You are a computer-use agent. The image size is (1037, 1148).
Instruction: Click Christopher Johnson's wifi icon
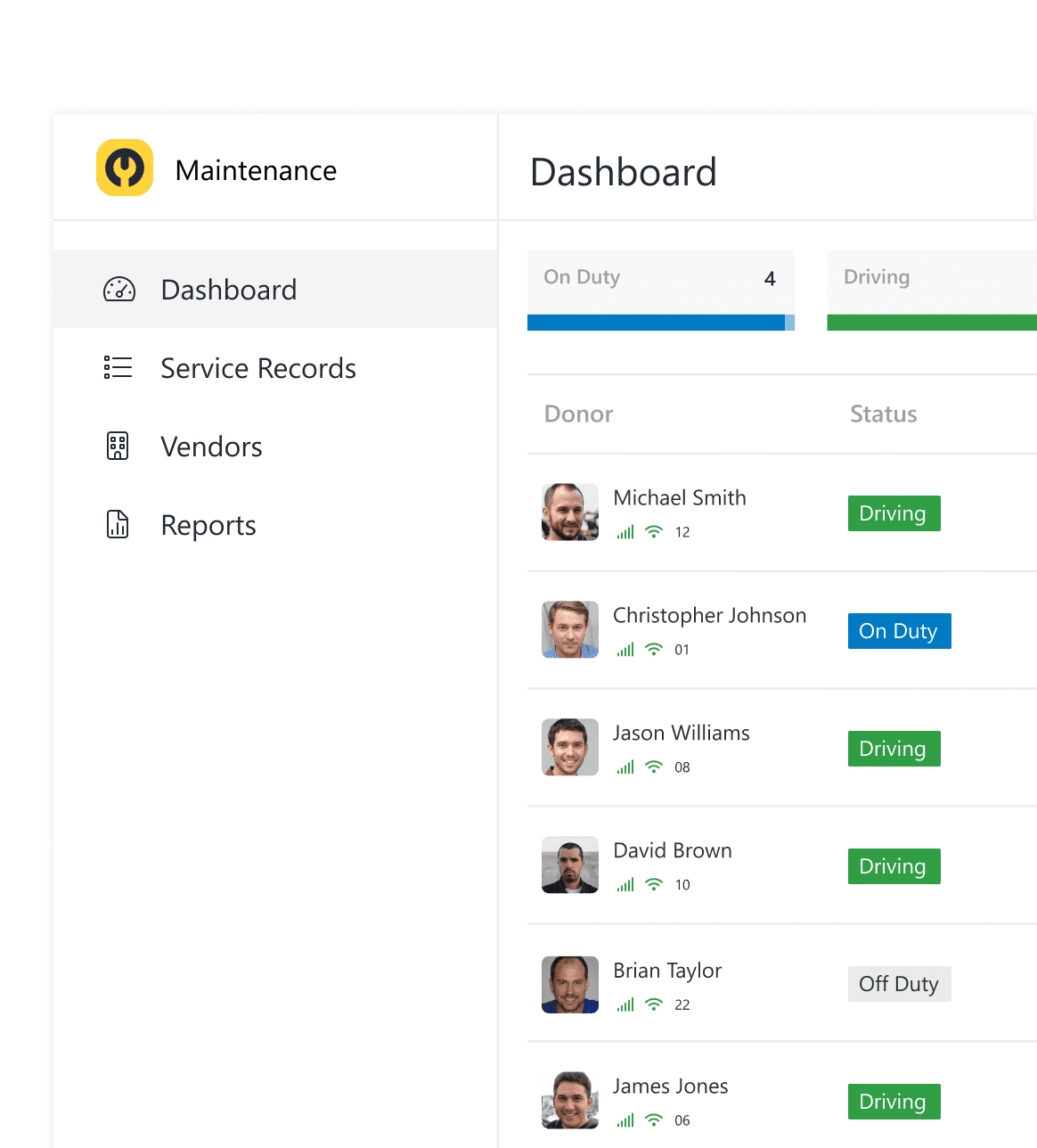coord(653,649)
